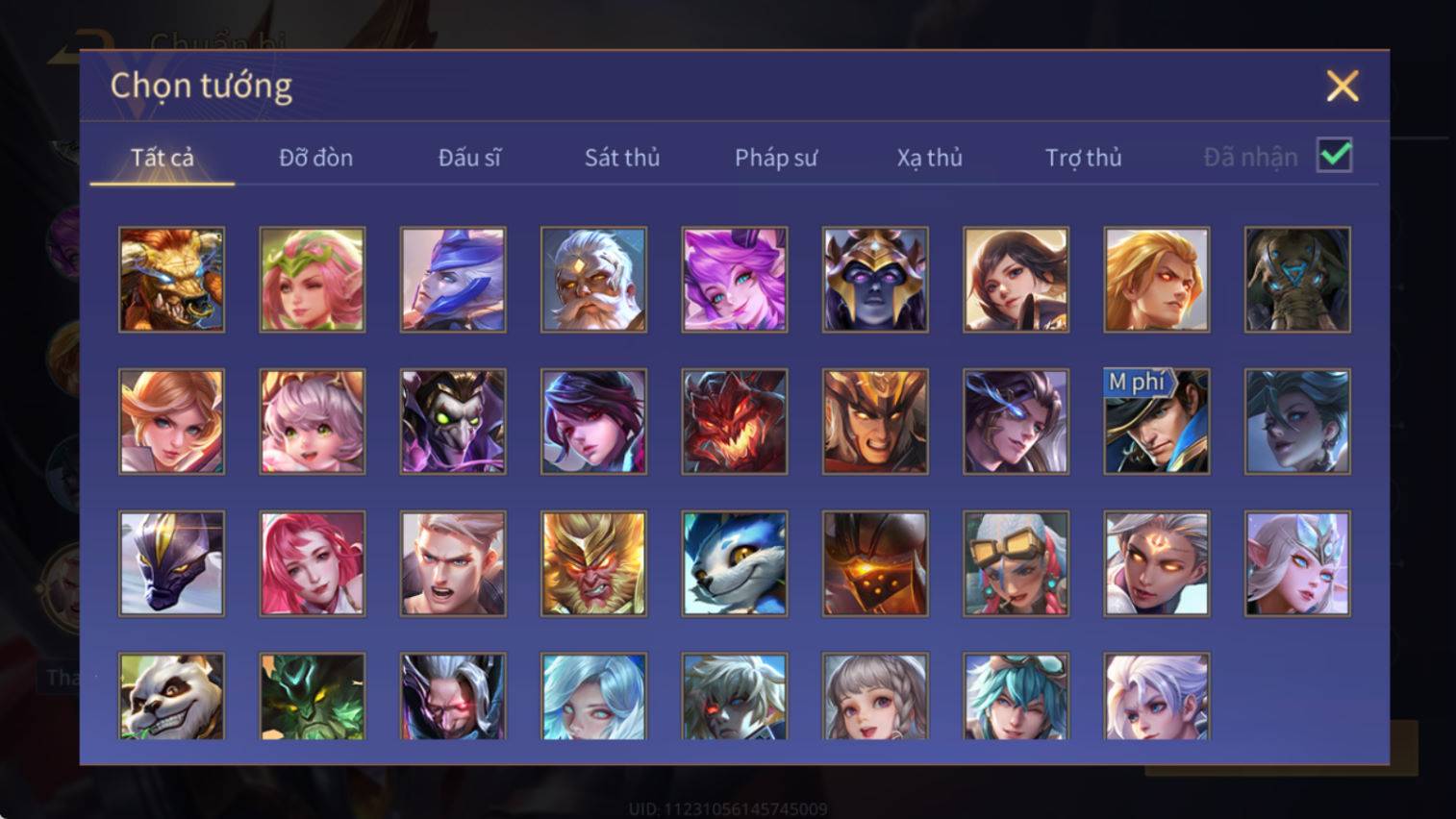Filter by the Xạ thủ tab
This screenshot has width=1456, height=819.
click(x=930, y=158)
